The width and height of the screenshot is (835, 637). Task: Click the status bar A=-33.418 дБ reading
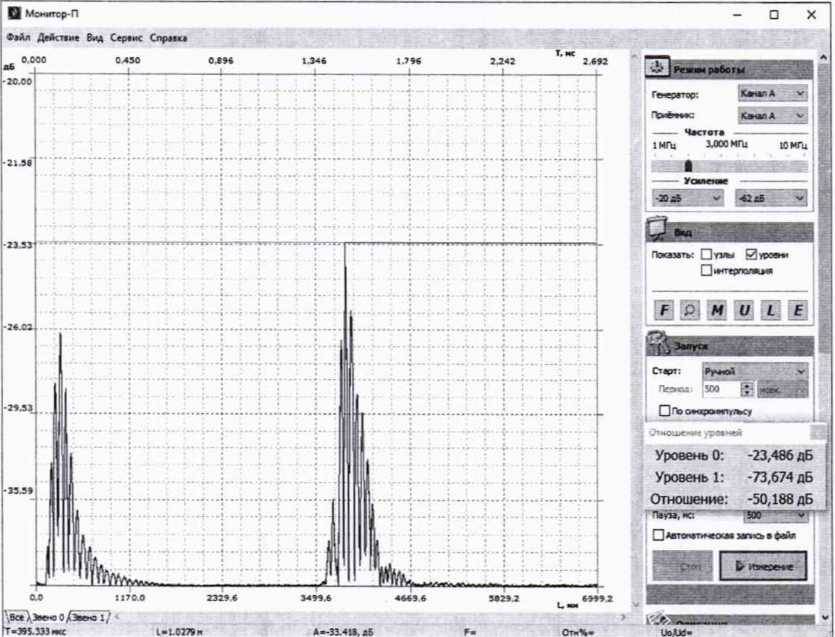point(343,632)
